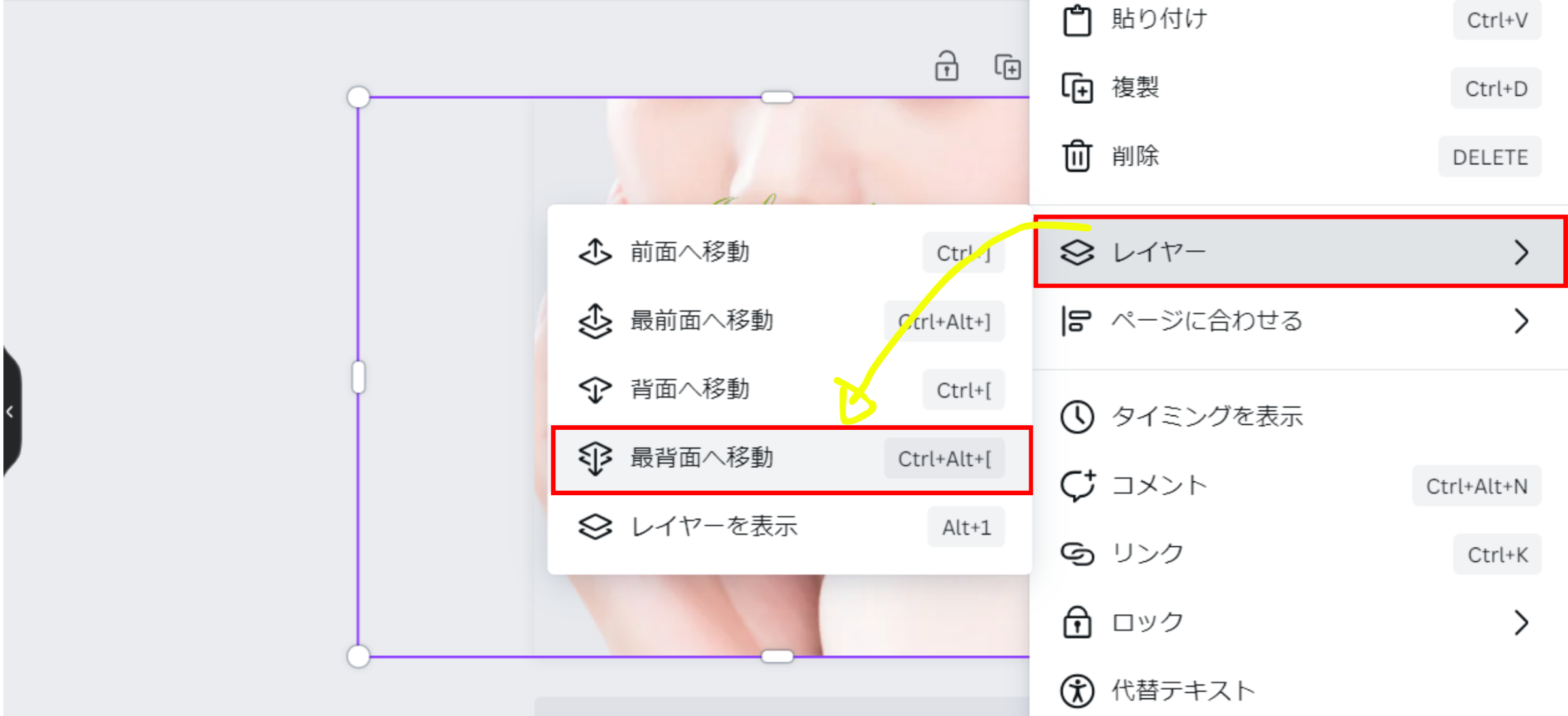The width and height of the screenshot is (1568, 716).
Task: Click the left-middle edge resize handle
Action: [x=358, y=377]
